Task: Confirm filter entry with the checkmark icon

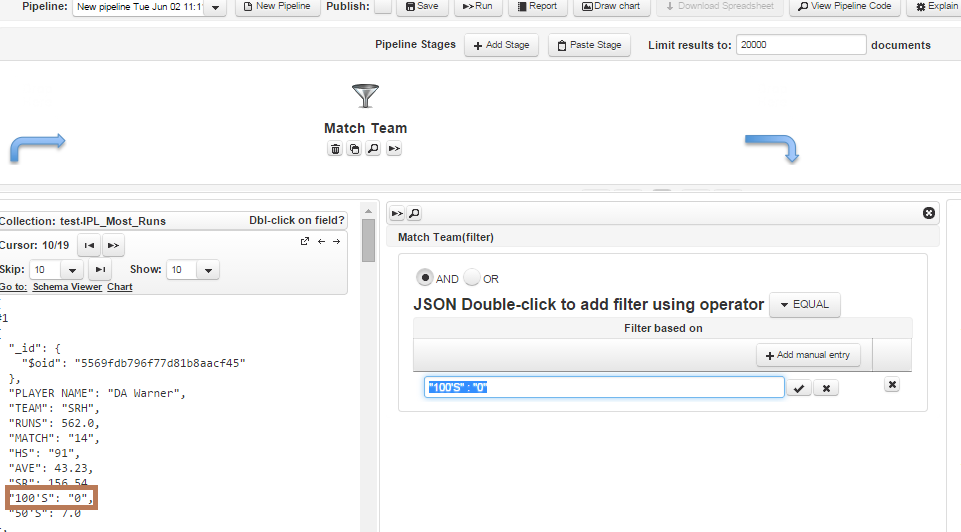Action: (799, 388)
